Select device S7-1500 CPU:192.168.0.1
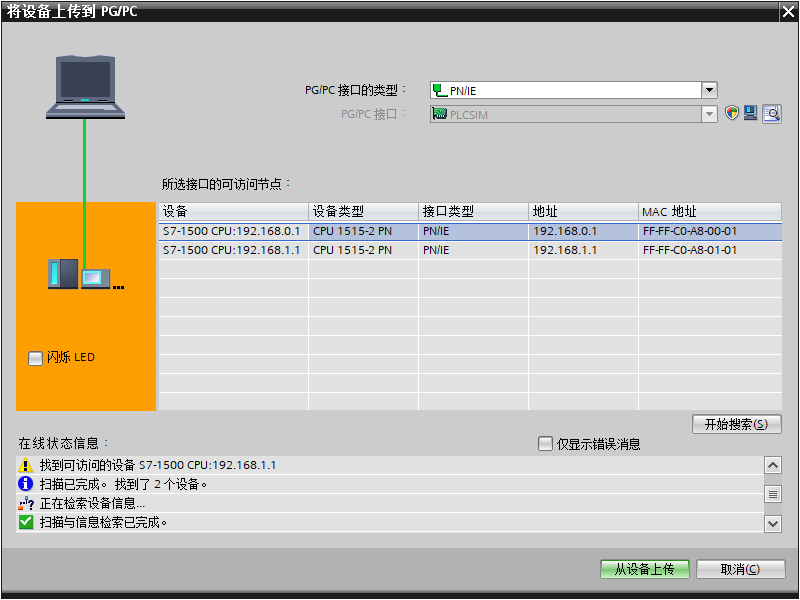The height and width of the screenshot is (600, 800). pyautogui.click(x=231, y=231)
